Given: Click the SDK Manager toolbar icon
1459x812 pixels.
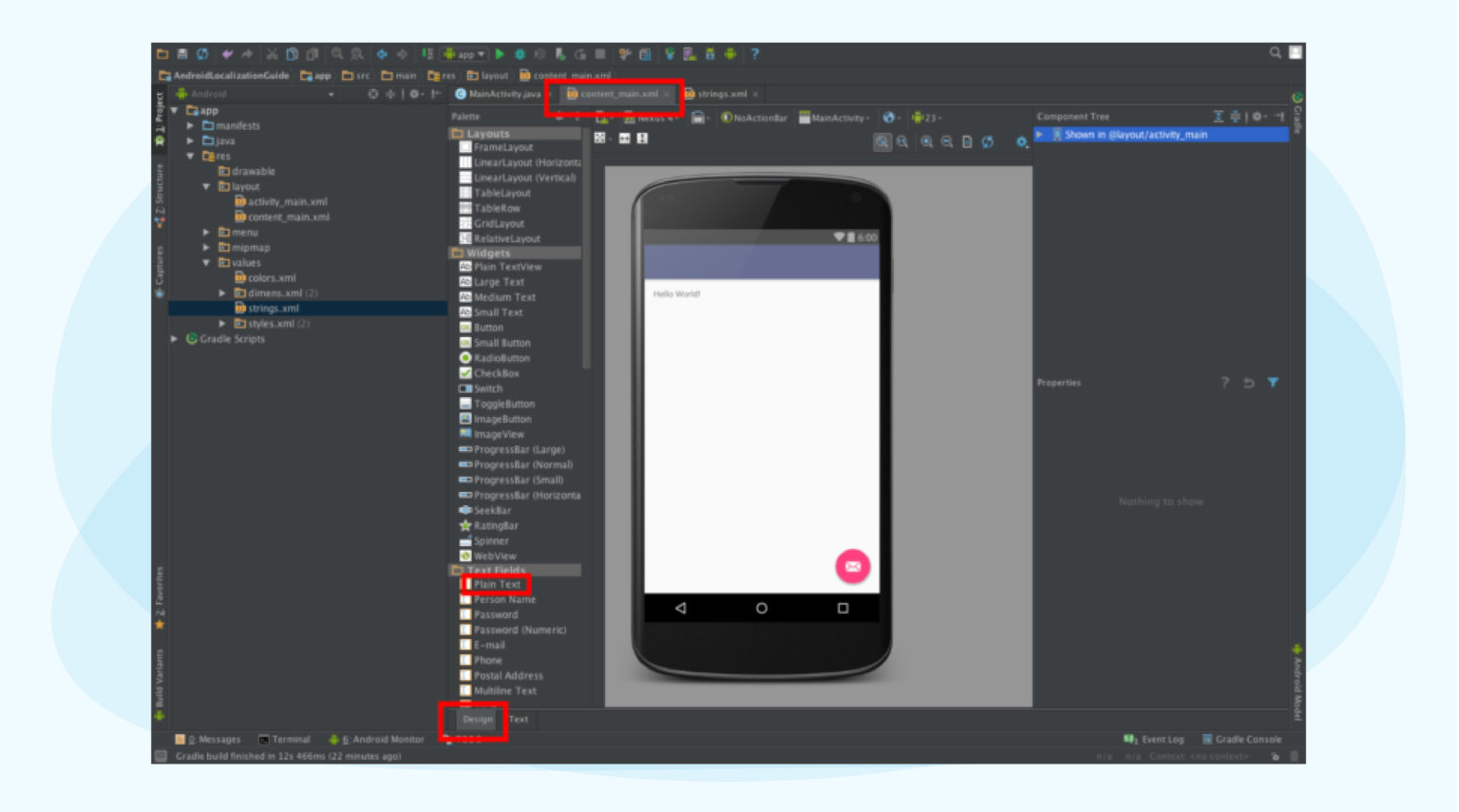Looking at the screenshot, I should click(712, 54).
